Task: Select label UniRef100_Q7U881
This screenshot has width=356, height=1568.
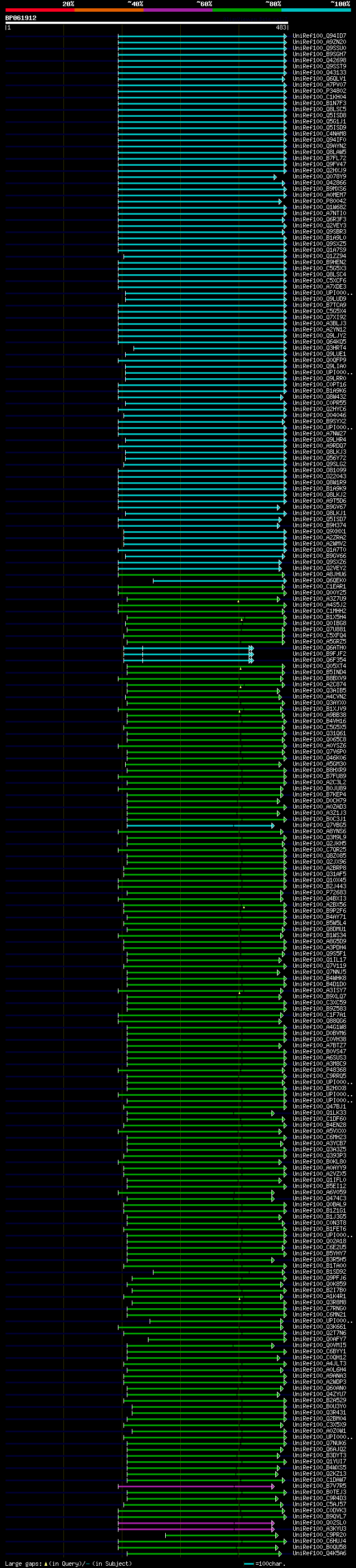Action: pos(319,630)
